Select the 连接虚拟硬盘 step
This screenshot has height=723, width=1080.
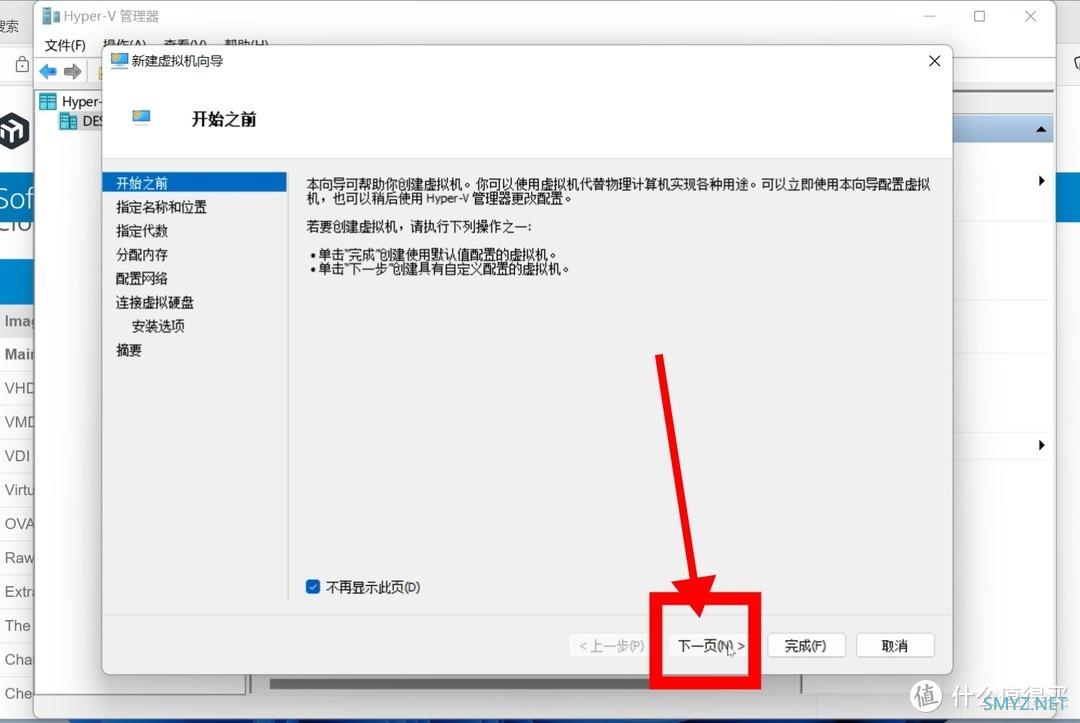coord(155,302)
